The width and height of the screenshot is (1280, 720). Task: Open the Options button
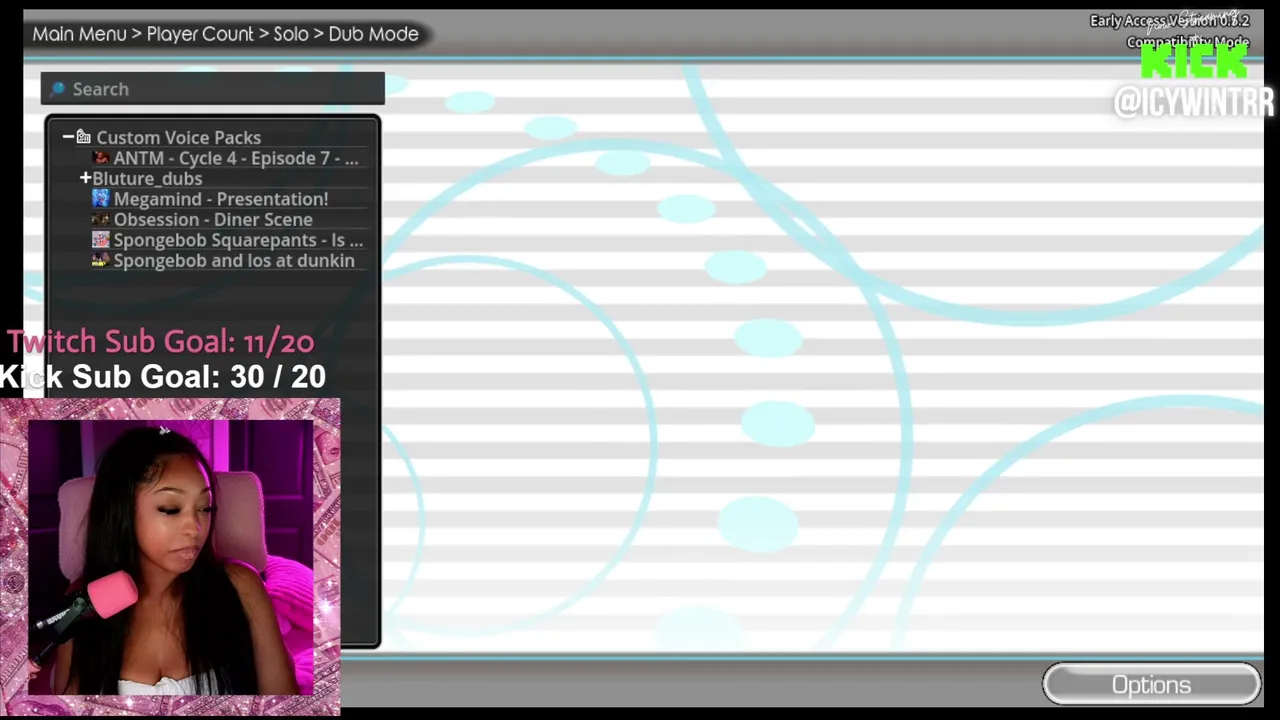tap(1151, 685)
